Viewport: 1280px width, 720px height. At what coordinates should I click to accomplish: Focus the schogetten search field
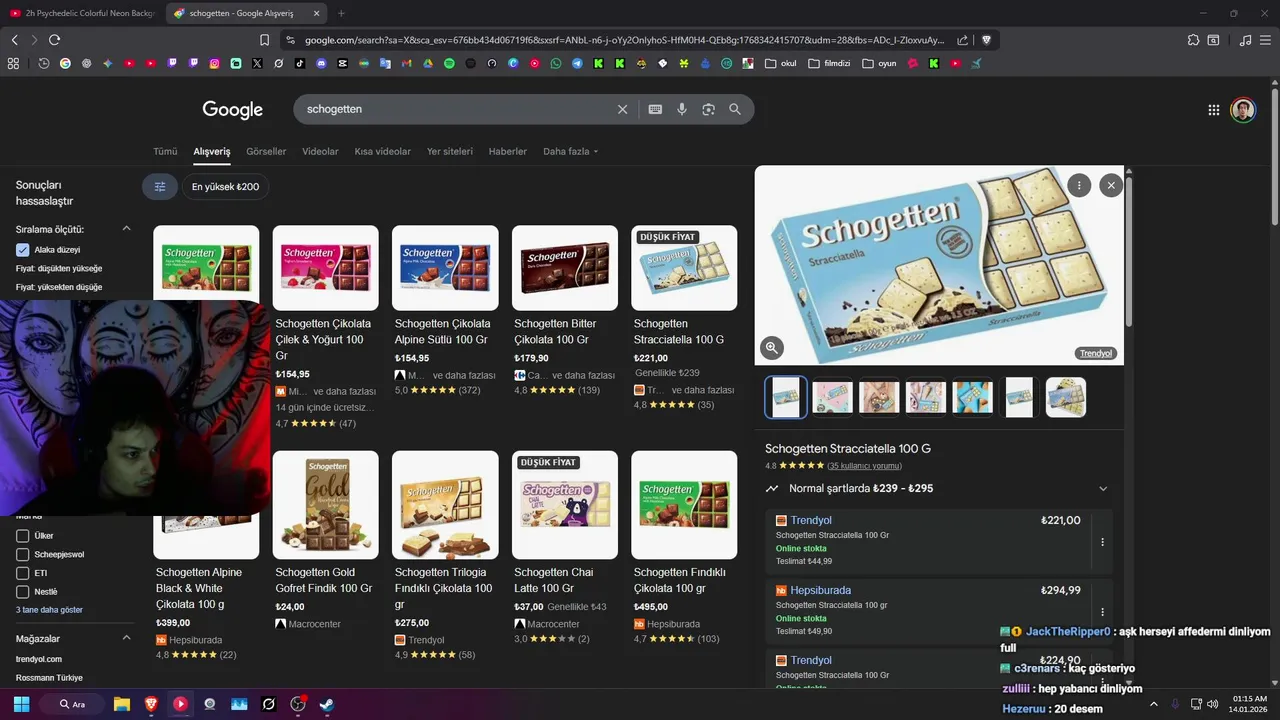coord(455,109)
